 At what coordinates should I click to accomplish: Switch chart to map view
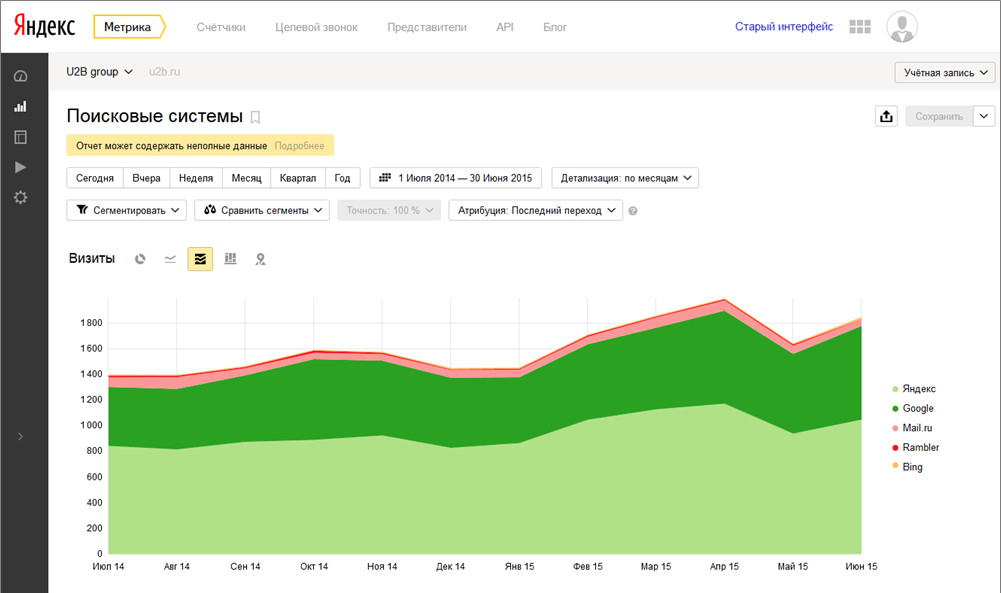[x=260, y=259]
